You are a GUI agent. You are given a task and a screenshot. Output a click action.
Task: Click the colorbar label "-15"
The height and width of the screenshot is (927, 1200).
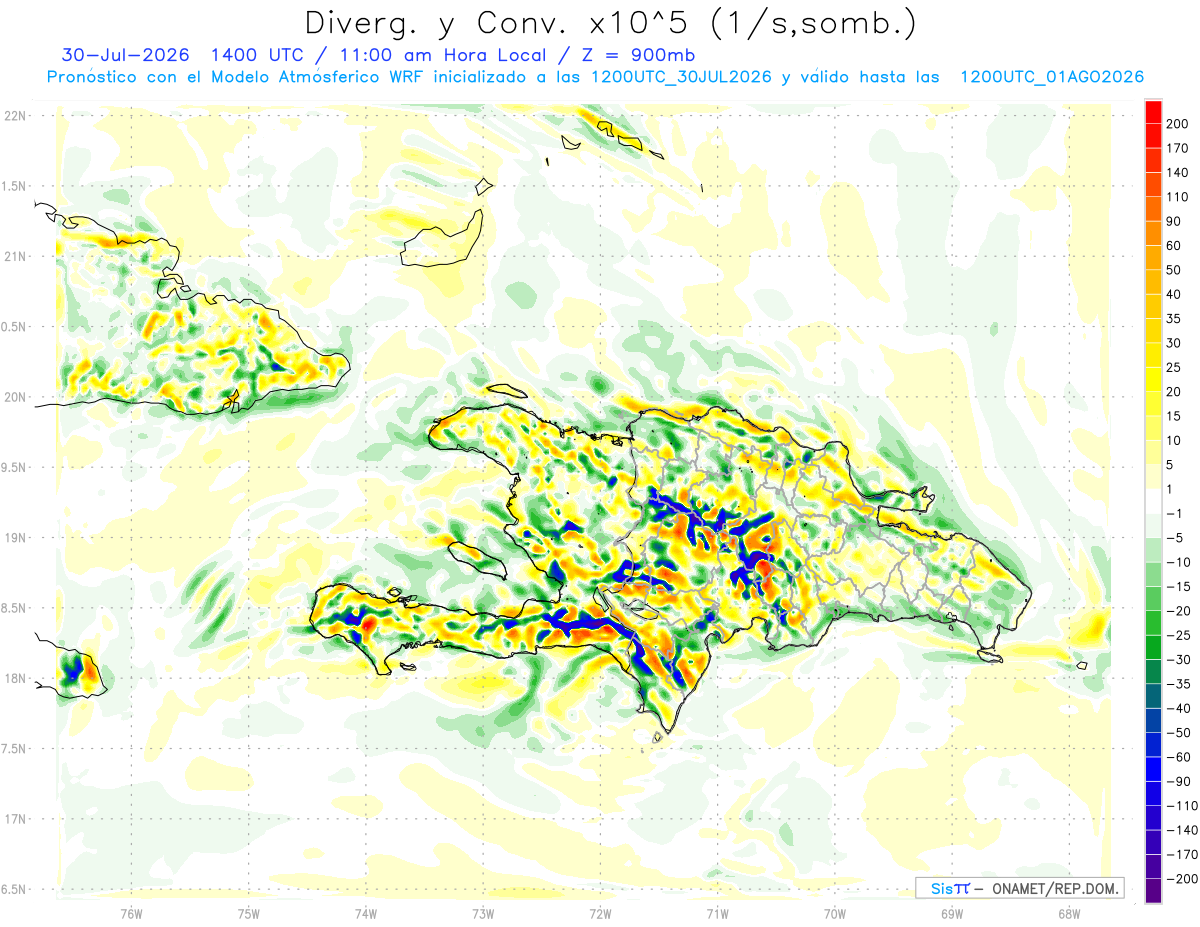(x=1178, y=586)
